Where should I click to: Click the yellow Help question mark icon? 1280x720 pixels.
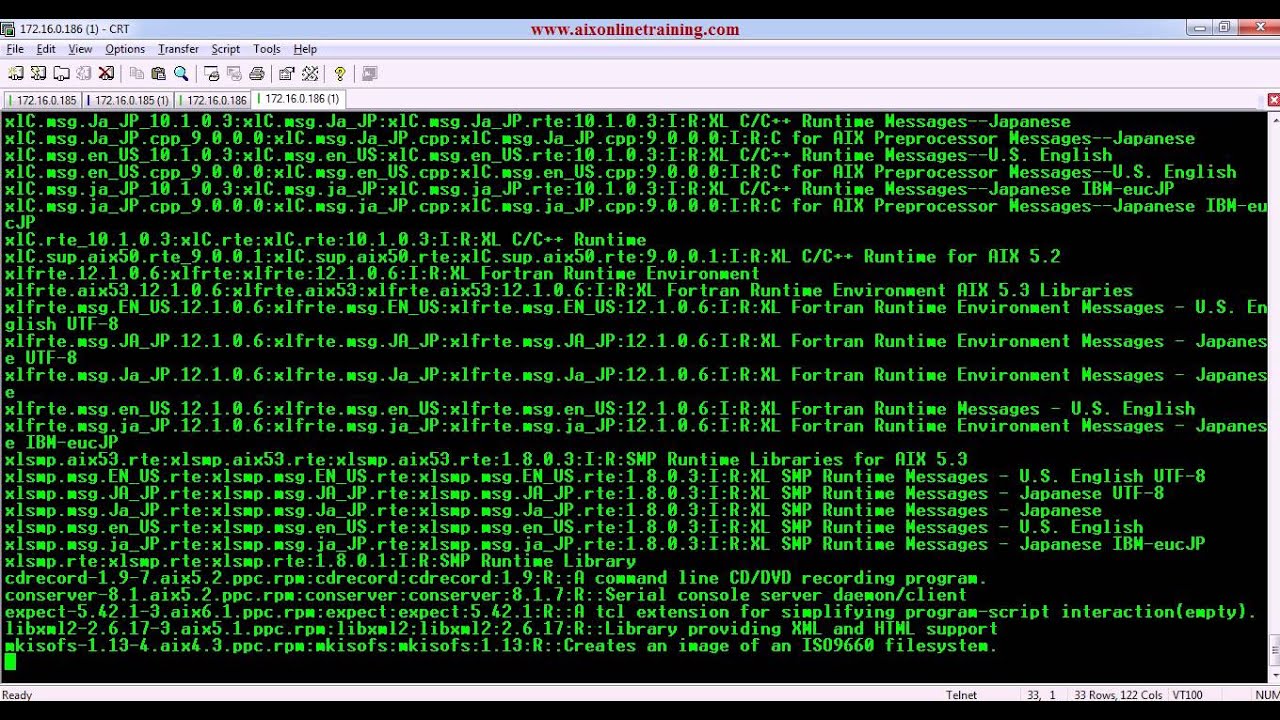point(340,73)
